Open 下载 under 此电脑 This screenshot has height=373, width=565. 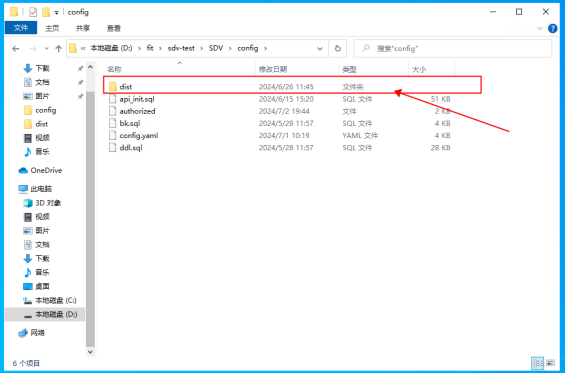[x=43, y=258]
